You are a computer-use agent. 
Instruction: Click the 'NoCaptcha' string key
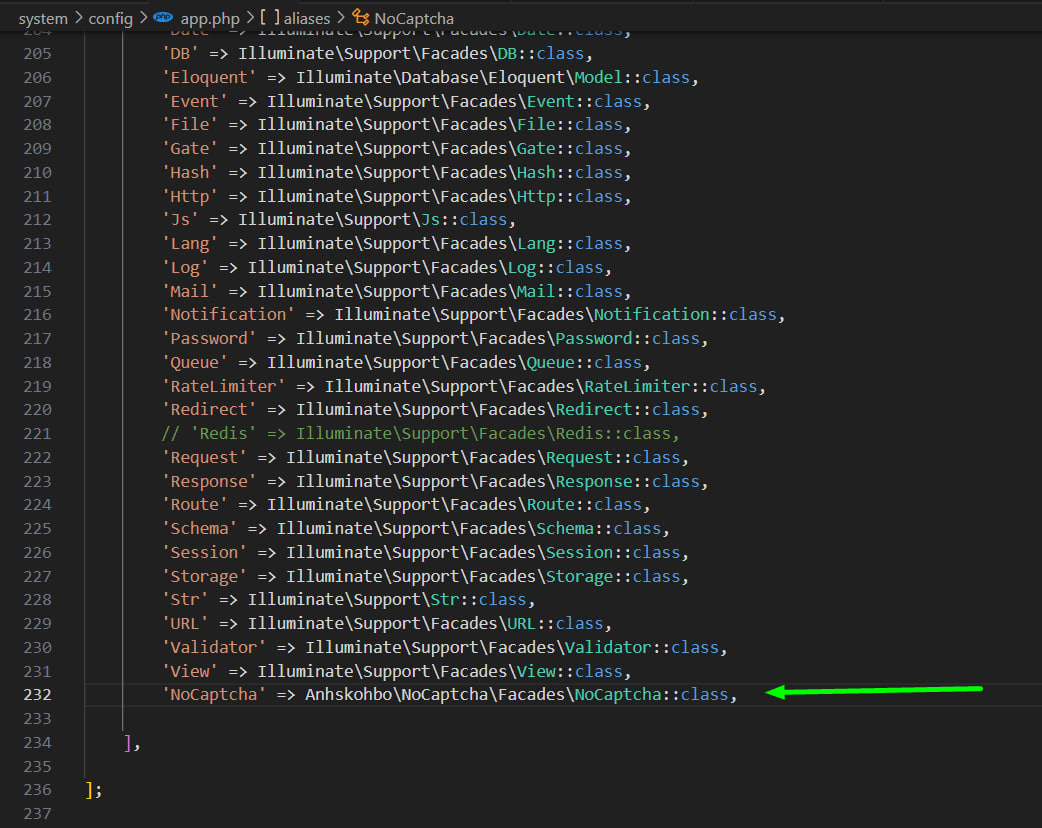pos(214,695)
